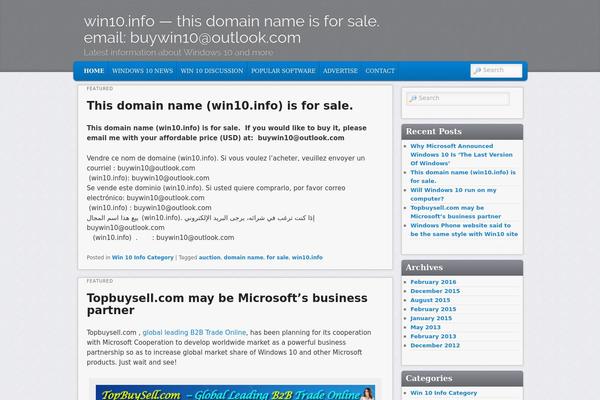Screen dimensions: 600x400
Task: Open the May 2013 archive
Action: [425, 327]
